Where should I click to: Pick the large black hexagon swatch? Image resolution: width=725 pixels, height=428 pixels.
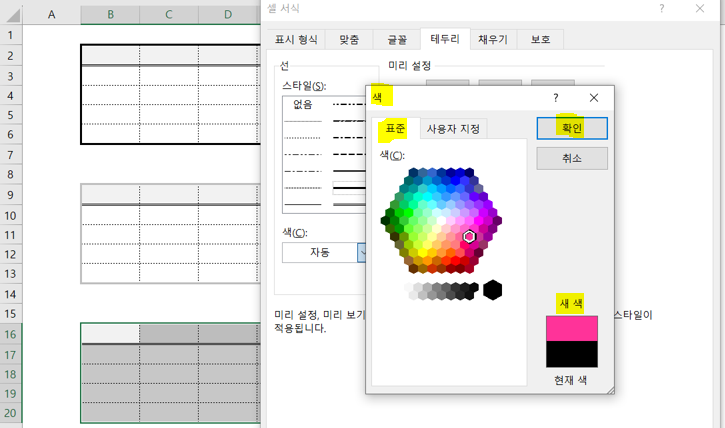(492, 290)
